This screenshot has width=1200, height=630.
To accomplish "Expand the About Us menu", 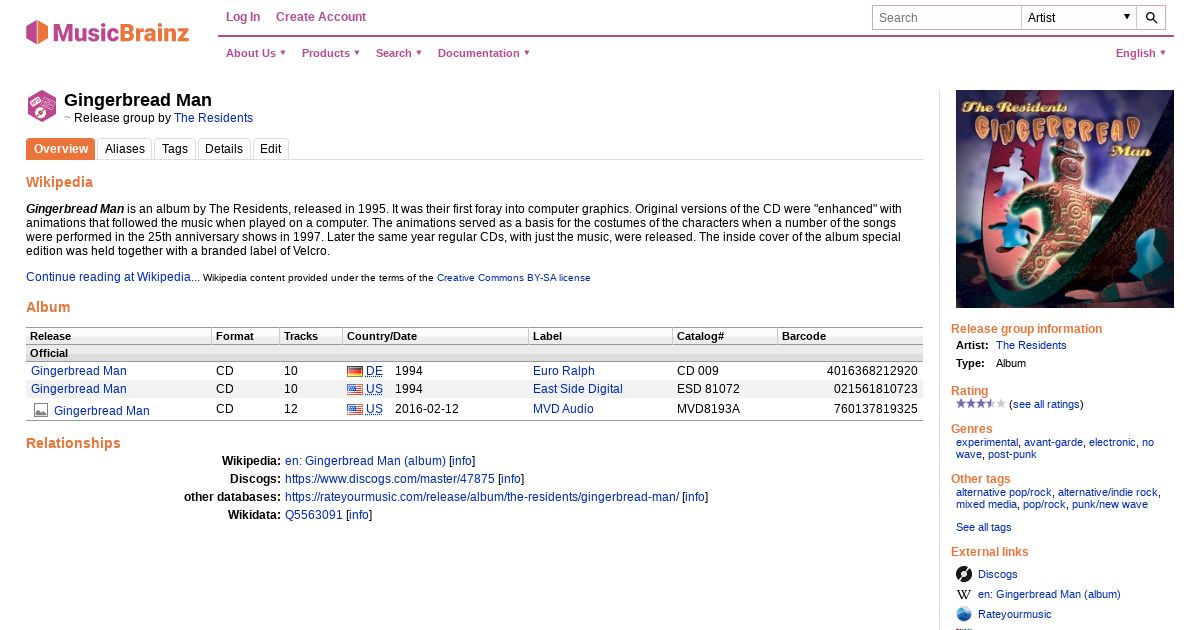I will [256, 53].
